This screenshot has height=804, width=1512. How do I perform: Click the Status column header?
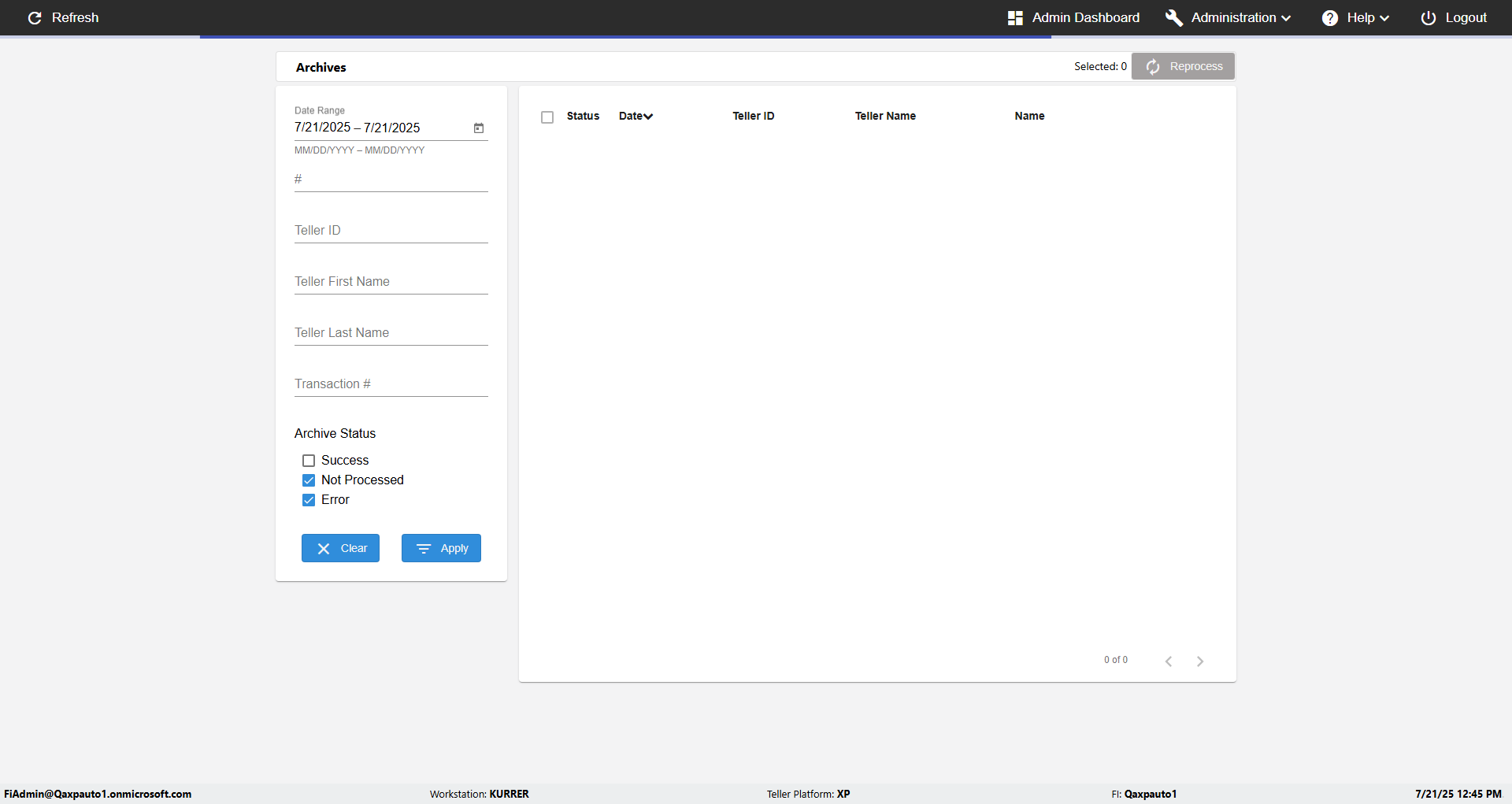(x=583, y=116)
